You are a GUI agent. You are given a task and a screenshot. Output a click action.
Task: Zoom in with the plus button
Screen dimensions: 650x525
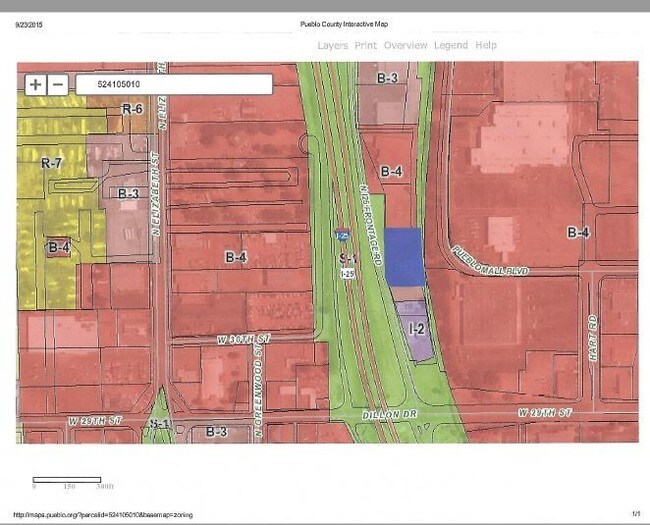pyautogui.click(x=36, y=85)
